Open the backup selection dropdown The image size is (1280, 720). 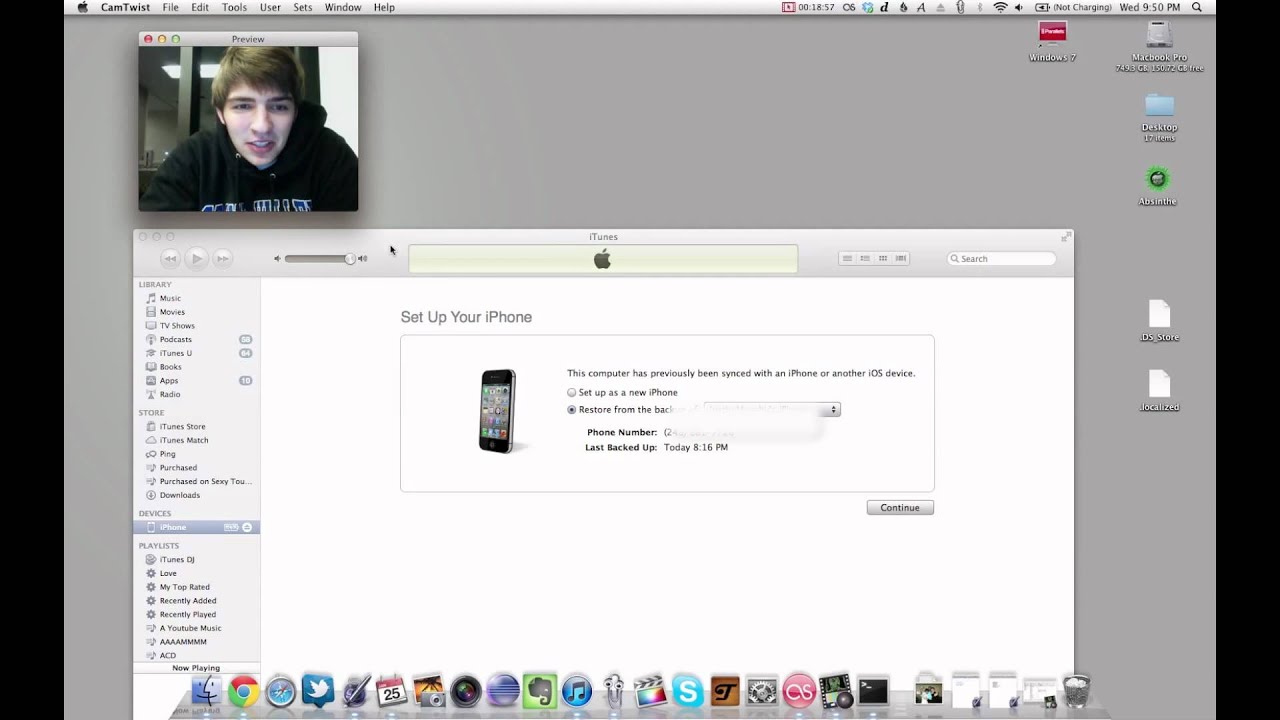[772, 410]
